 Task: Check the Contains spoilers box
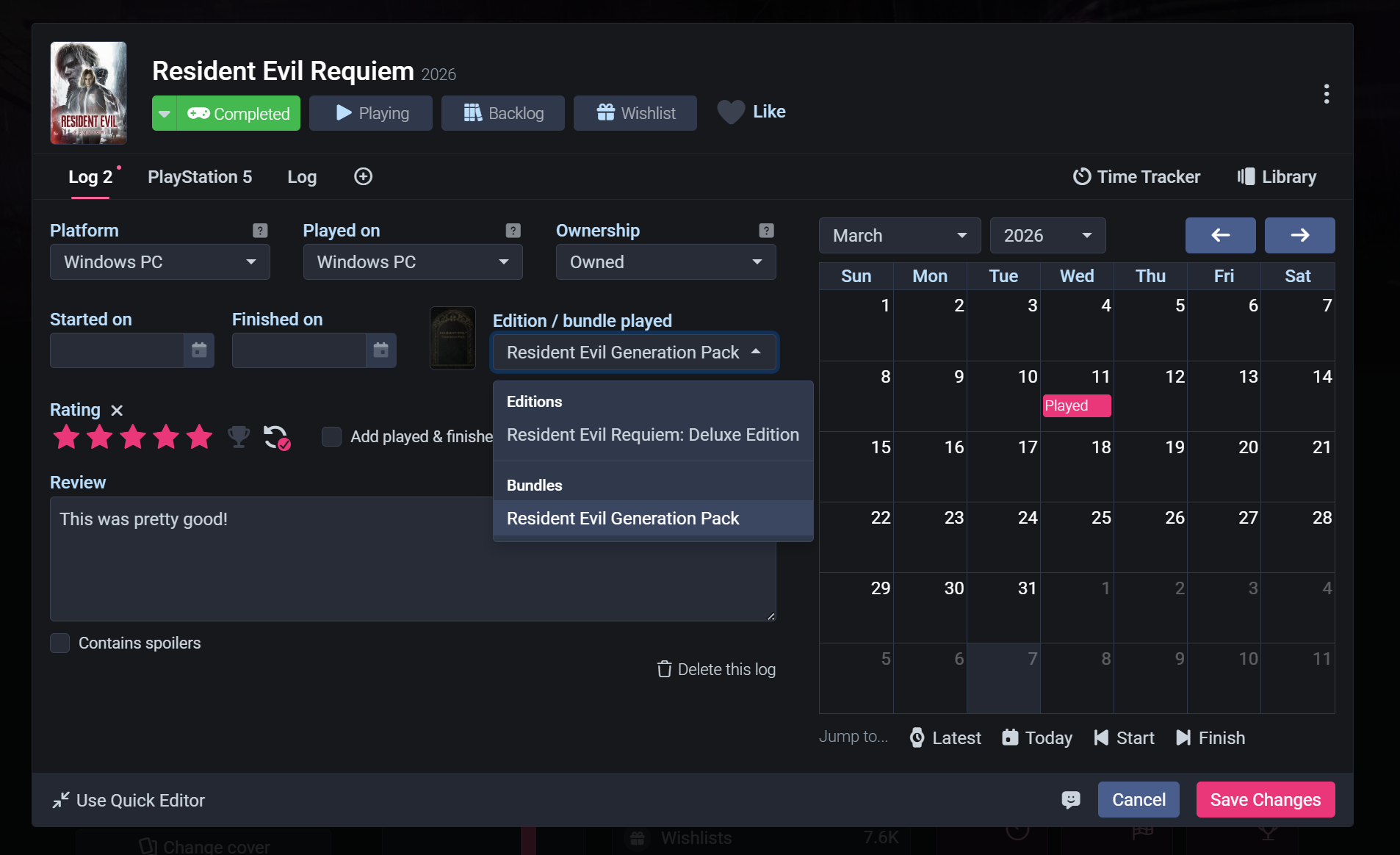[x=59, y=643]
